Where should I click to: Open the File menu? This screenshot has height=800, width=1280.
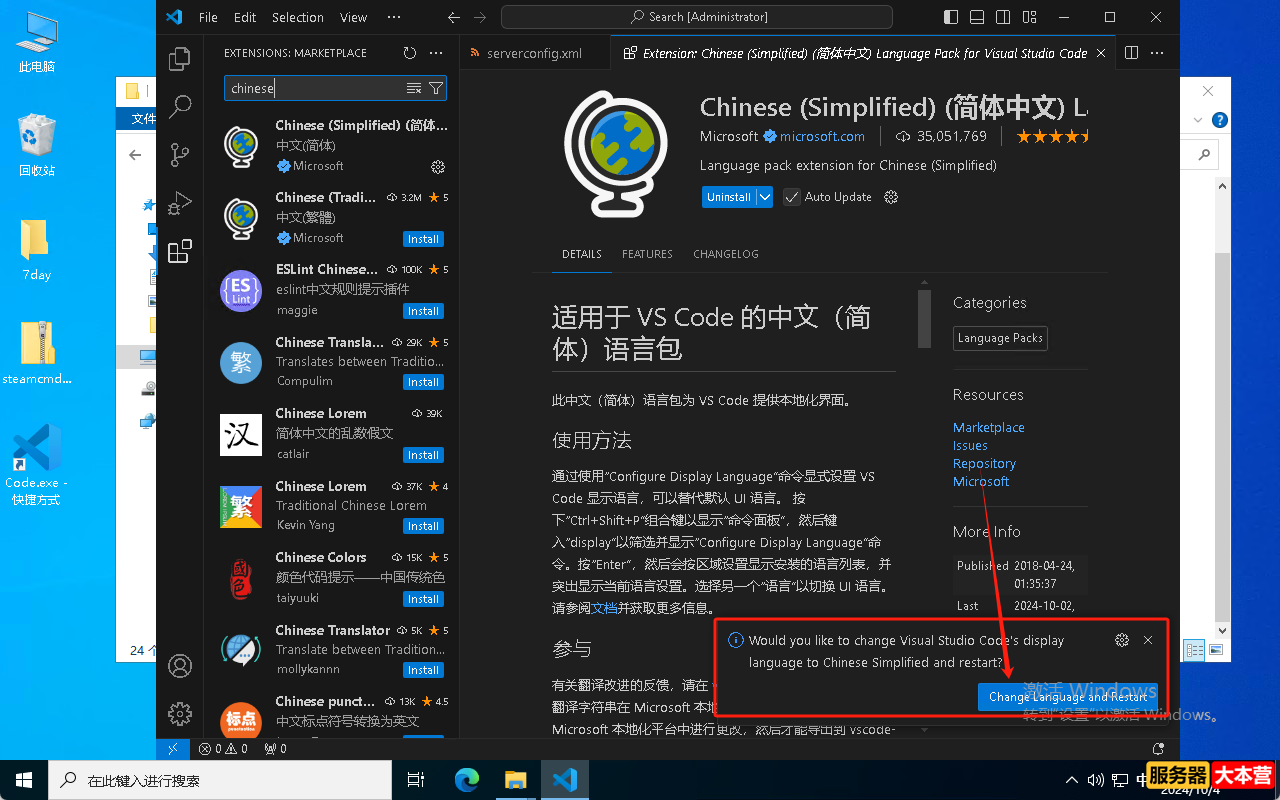point(208,17)
